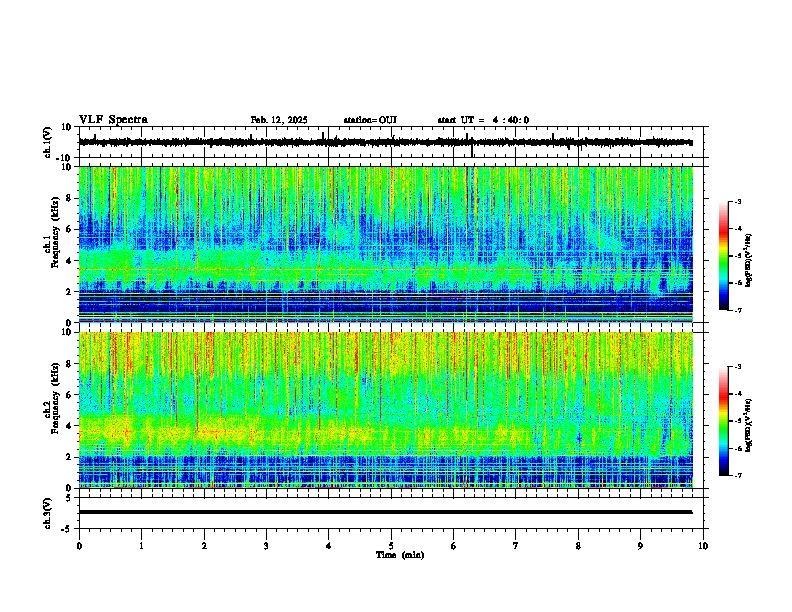Screen dimensions: 792x612
Task: Click the 'start UT = 4:40:0' label
Action: (x=483, y=120)
